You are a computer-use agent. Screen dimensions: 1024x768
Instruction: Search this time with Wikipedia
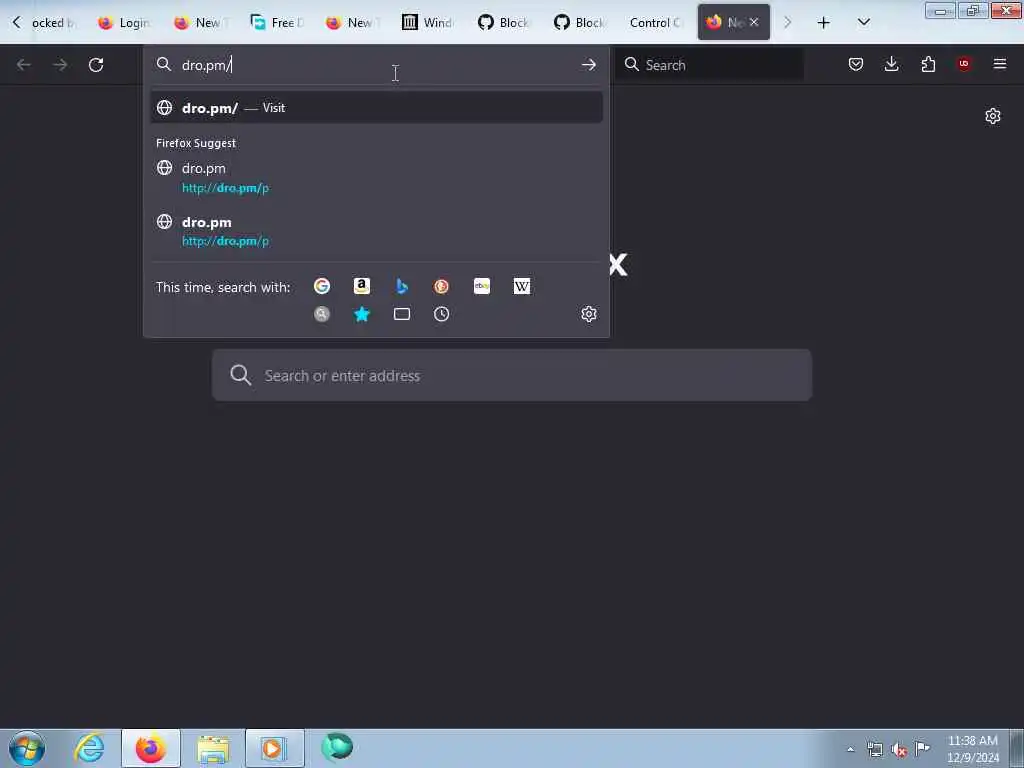[522, 286]
